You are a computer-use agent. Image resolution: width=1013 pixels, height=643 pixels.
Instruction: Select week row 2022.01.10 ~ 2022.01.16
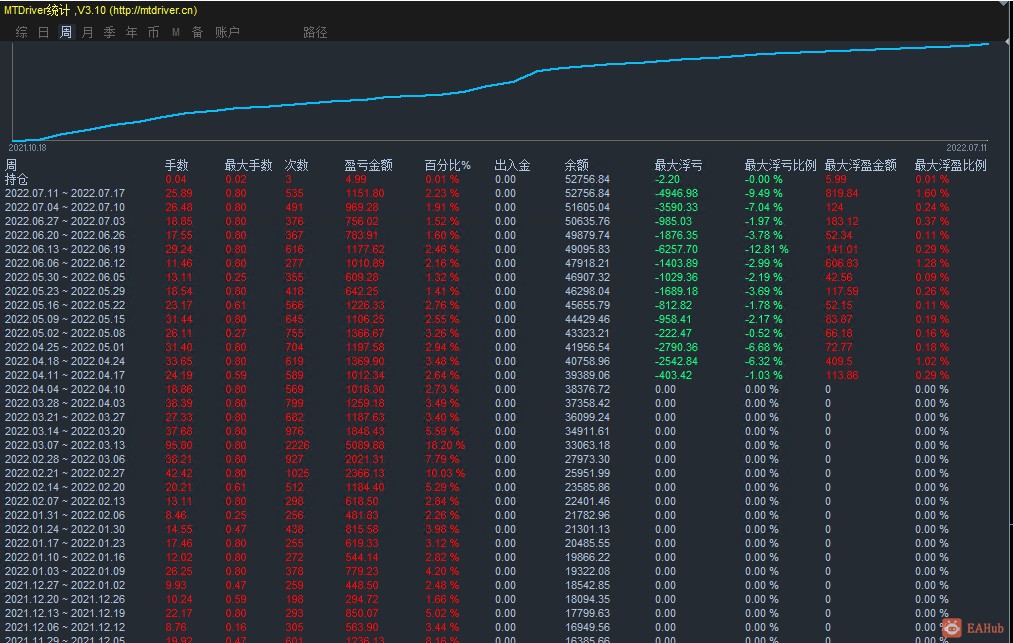(x=65, y=557)
